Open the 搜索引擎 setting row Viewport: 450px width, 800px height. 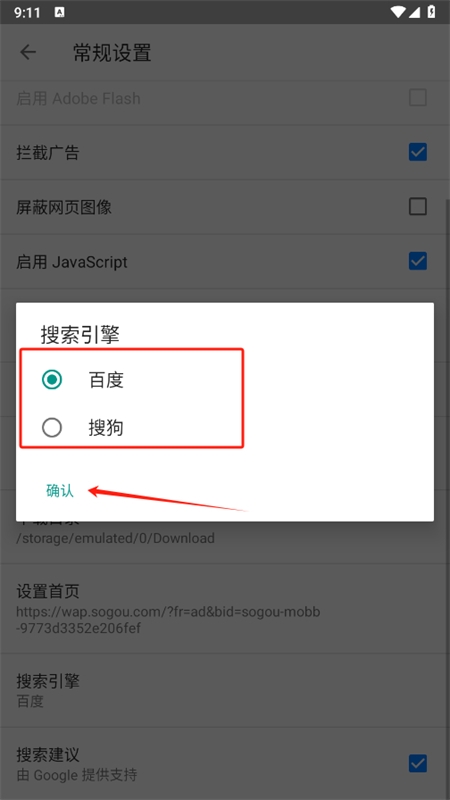225,690
